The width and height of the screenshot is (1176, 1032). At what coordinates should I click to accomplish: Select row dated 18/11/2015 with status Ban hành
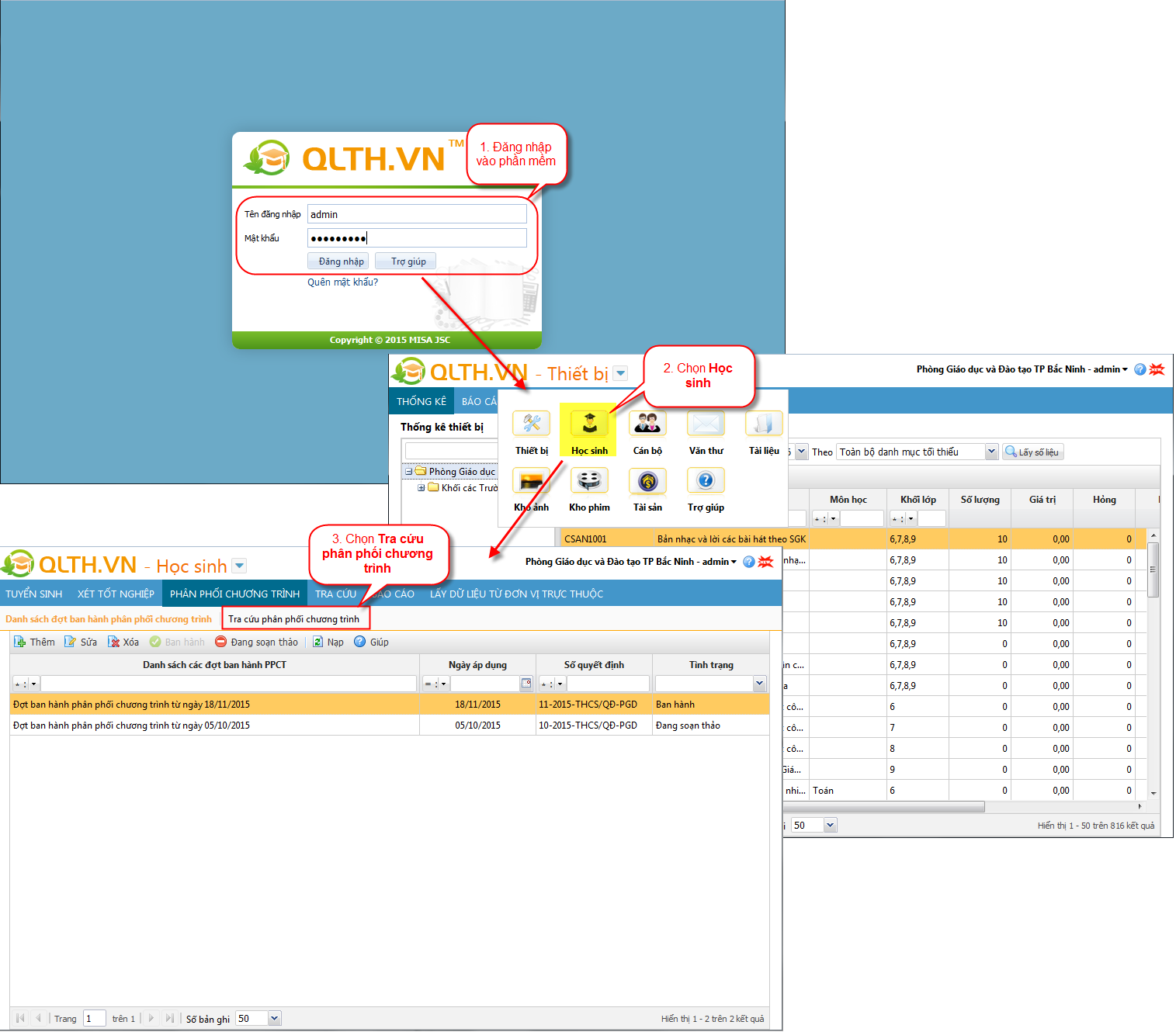390,705
